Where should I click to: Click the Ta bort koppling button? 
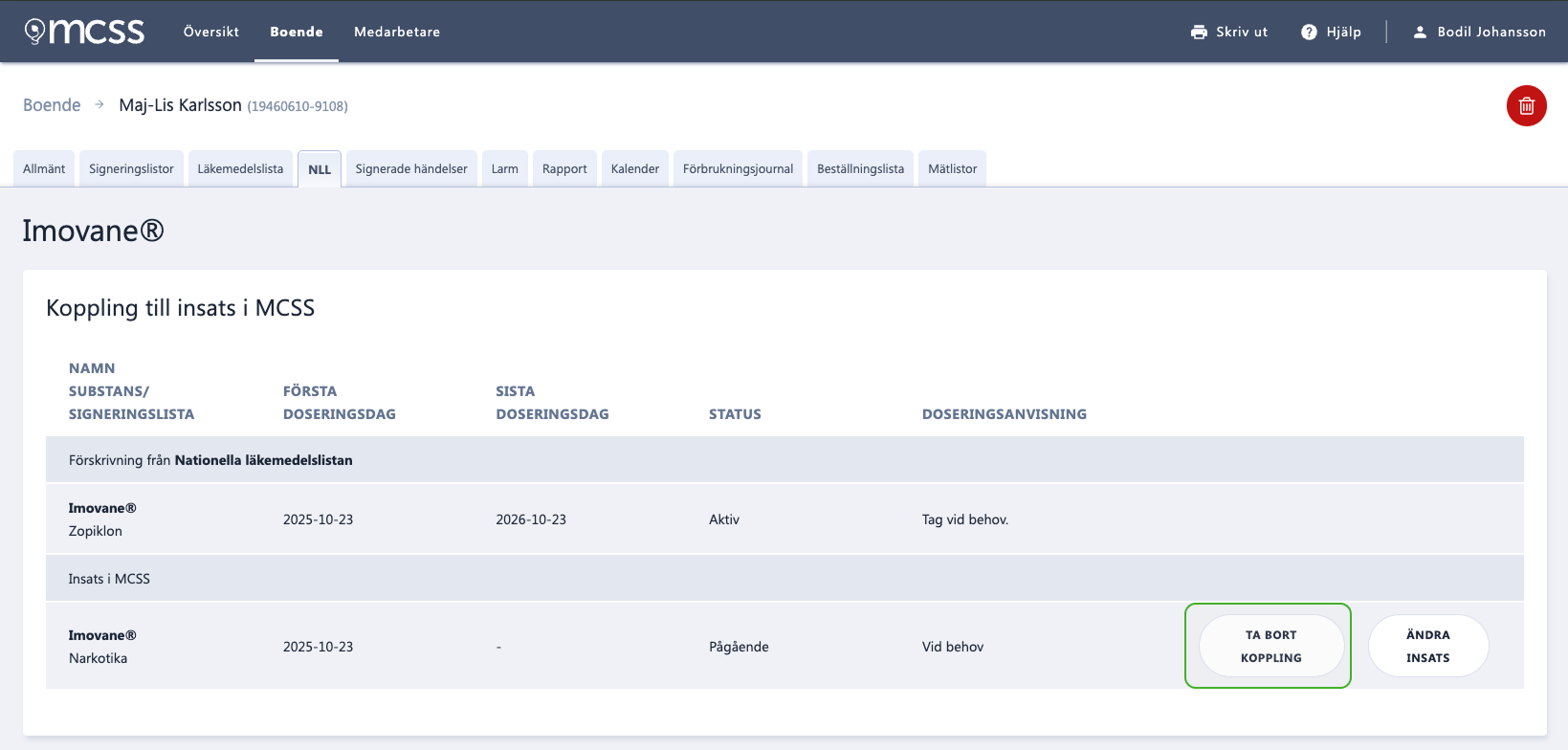[1271, 646]
